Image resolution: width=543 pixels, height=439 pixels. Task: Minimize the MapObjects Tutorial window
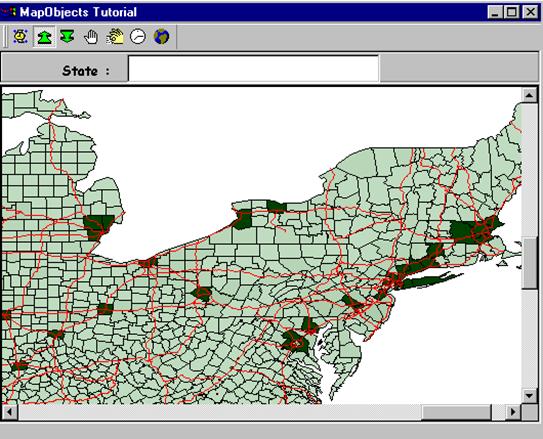(x=495, y=12)
